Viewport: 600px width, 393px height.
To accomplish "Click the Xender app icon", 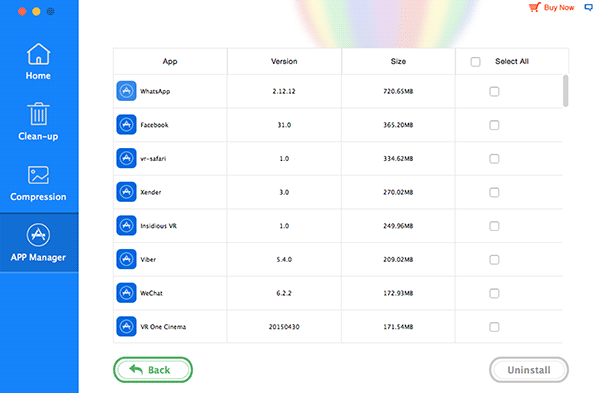I will coord(126,192).
